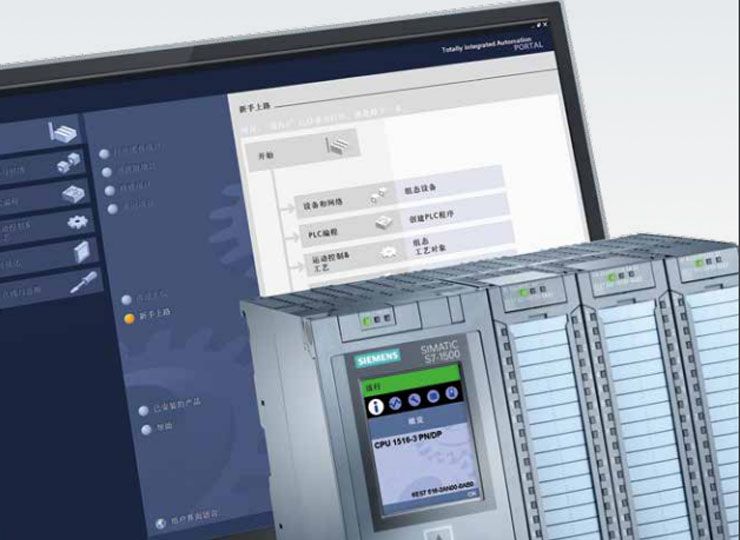The height and width of the screenshot is (540, 740).
Task: Select the PLC programming block icon in sidebar
Action: [73, 193]
